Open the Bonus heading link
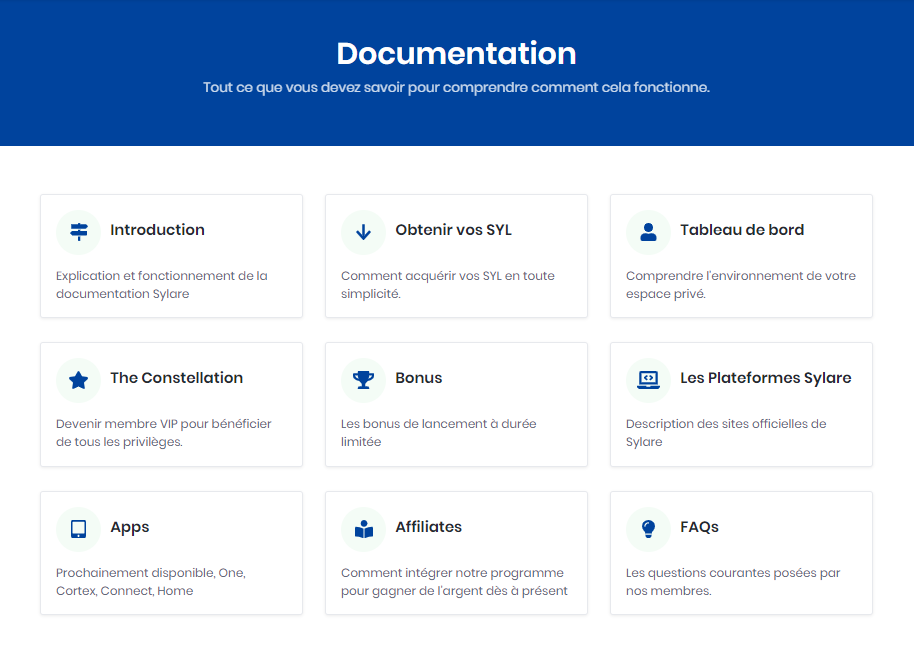Image resolution: width=914 pixels, height=651 pixels. 418,378
